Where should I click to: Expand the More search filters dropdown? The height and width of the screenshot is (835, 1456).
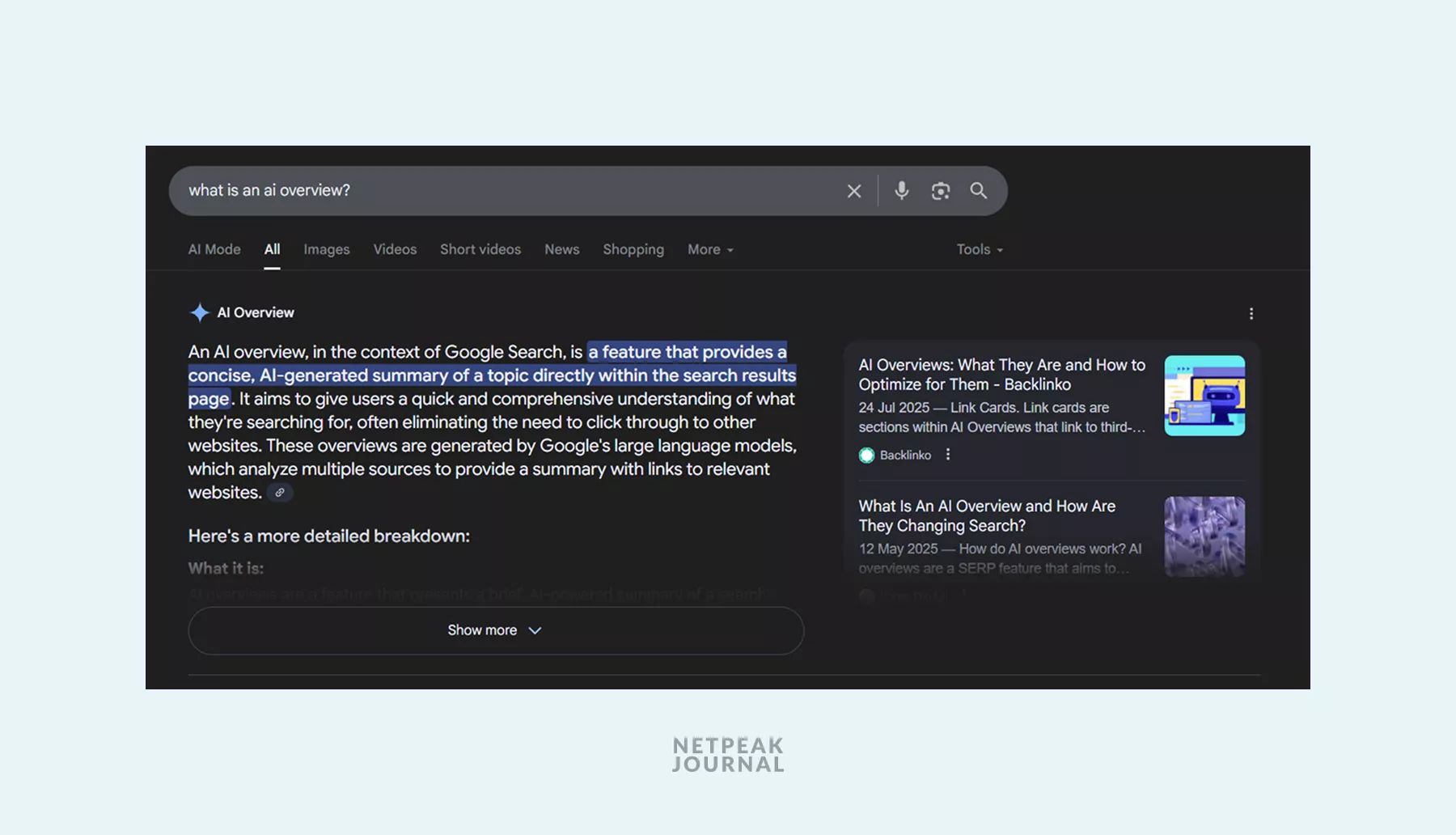[x=710, y=249]
